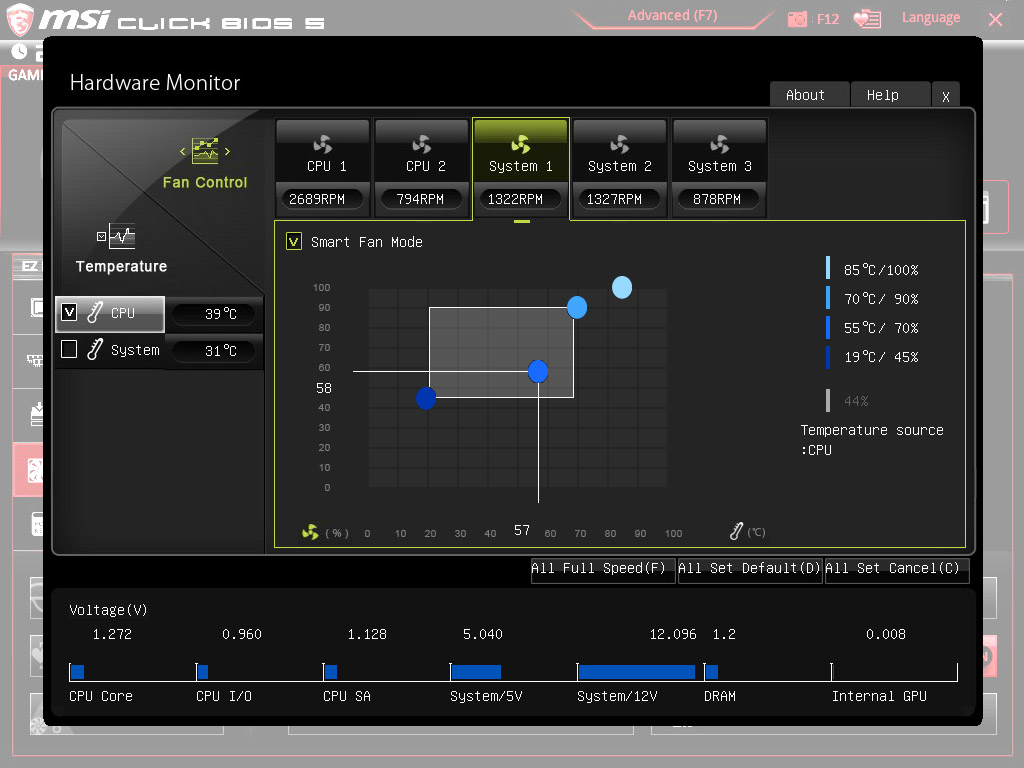Select the CPU 2 fan tab
Image resolution: width=1024 pixels, height=768 pixels.
click(422, 168)
